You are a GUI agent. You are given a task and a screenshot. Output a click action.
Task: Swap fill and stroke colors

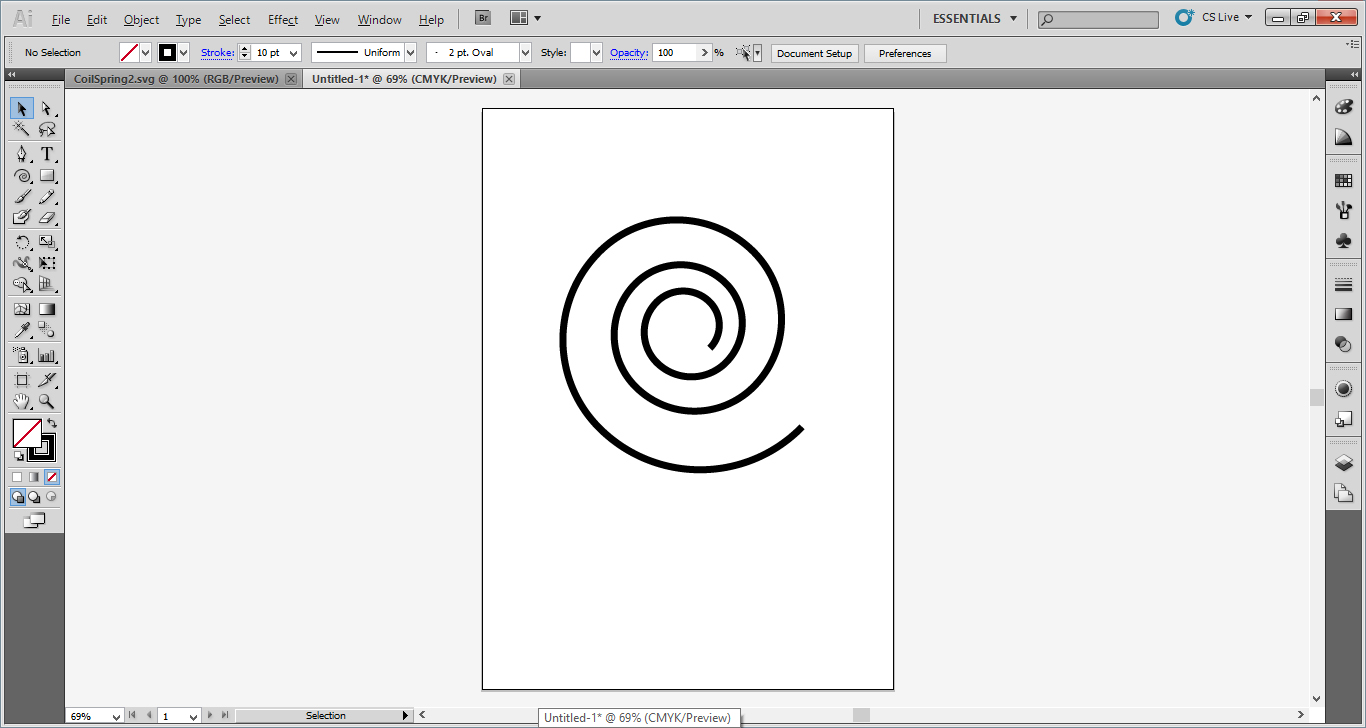pos(52,423)
